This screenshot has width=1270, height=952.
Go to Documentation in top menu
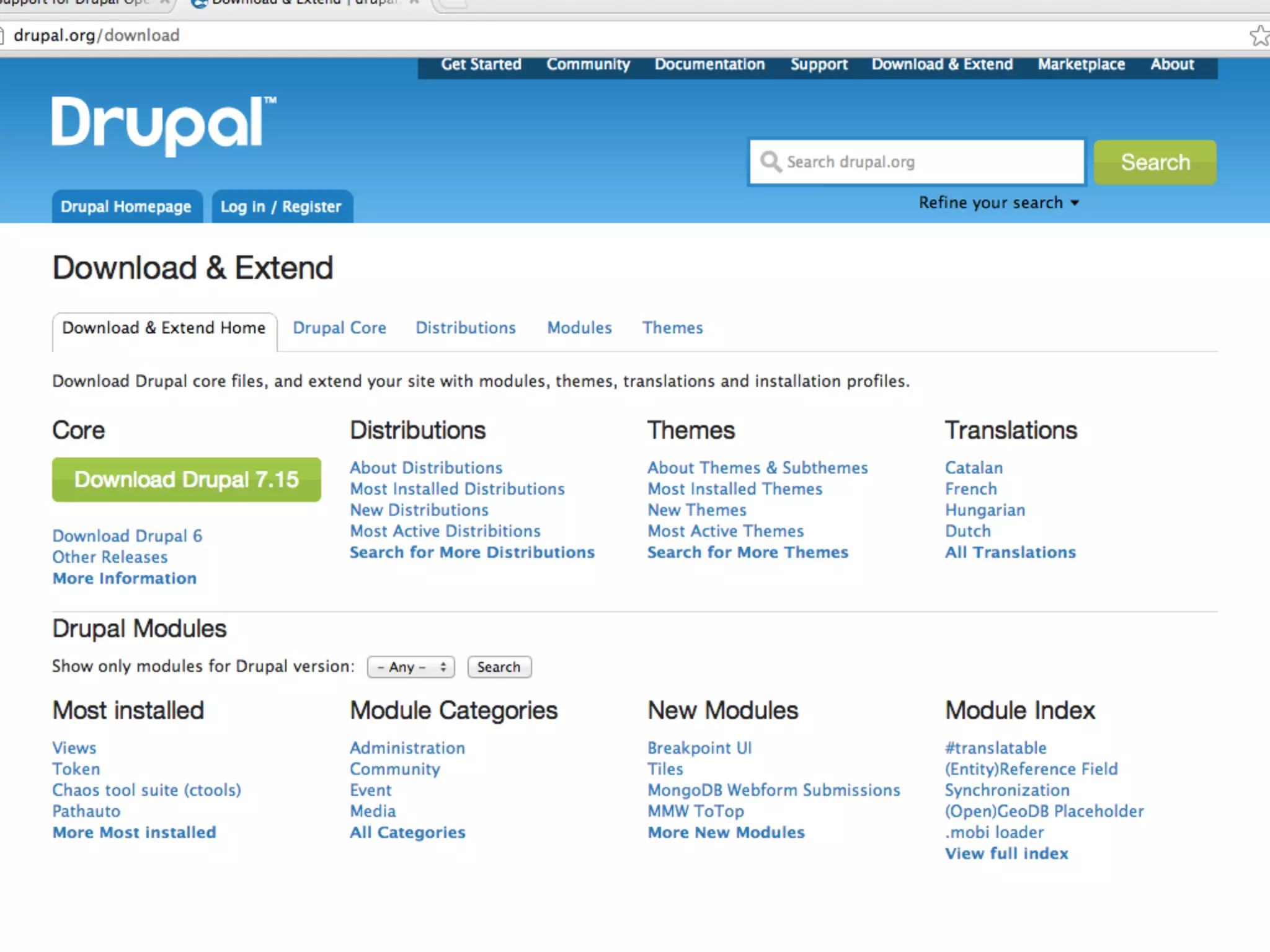click(x=709, y=64)
